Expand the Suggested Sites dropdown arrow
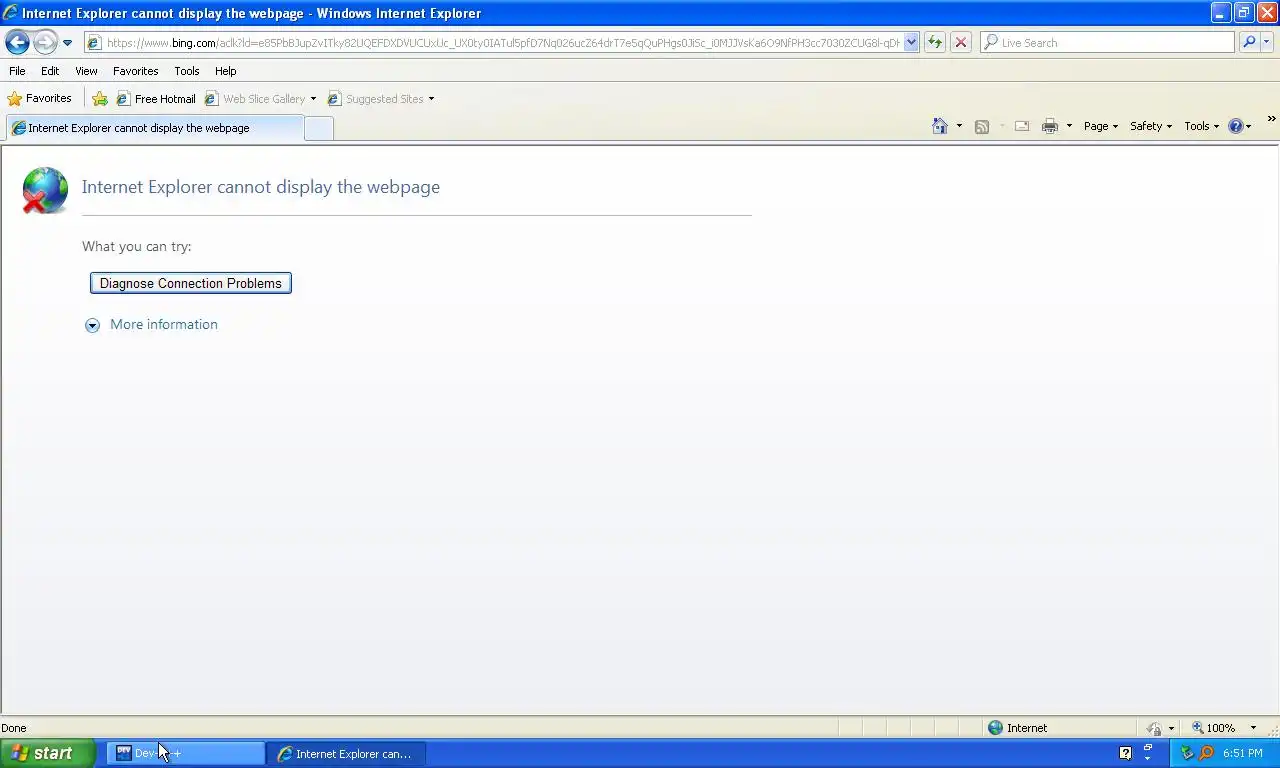Viewport: 1280px width, 768px height. click(431, 99)
